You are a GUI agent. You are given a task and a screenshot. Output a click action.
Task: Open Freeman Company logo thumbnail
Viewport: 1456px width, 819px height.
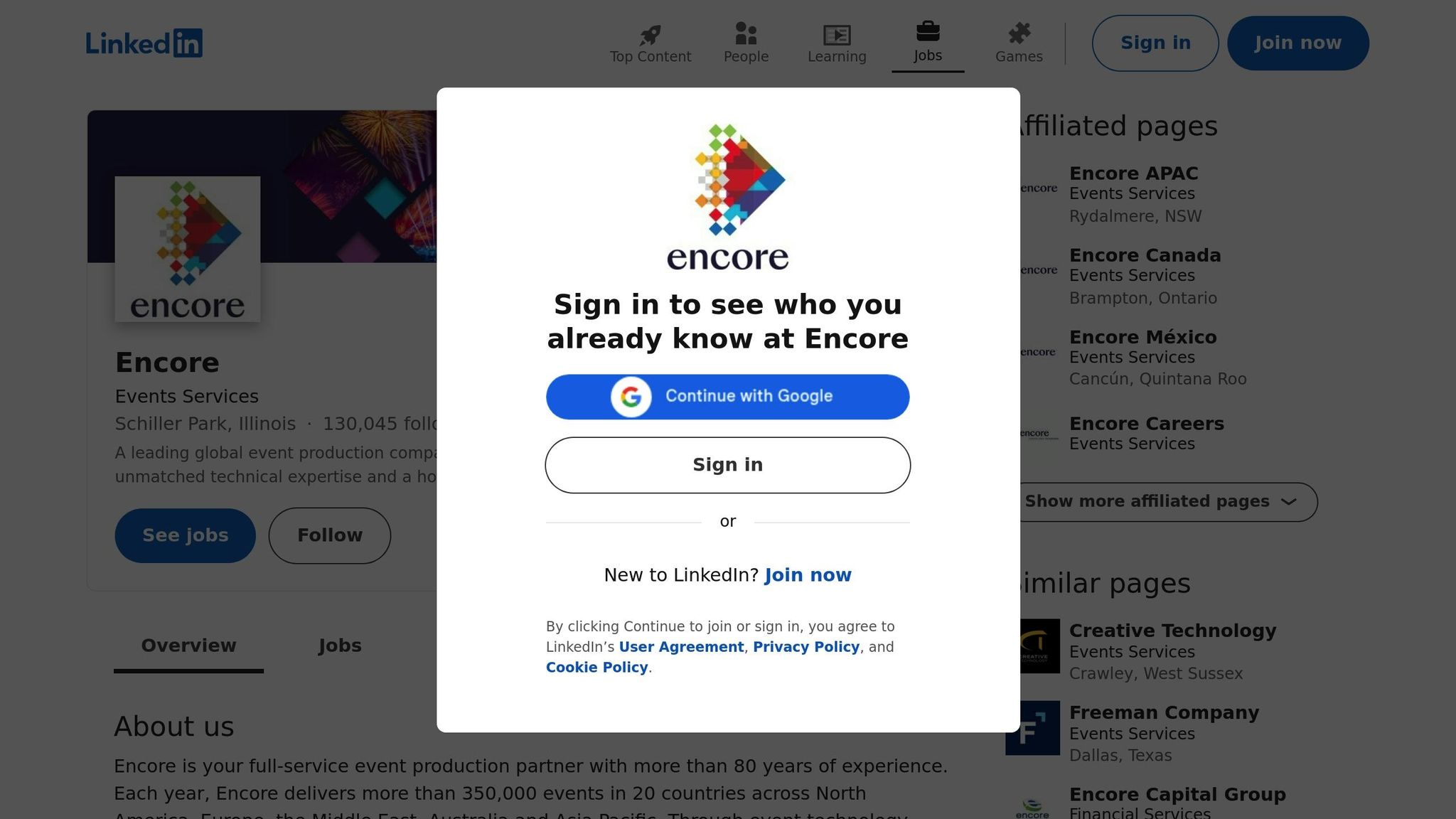tap(1032, 728)
